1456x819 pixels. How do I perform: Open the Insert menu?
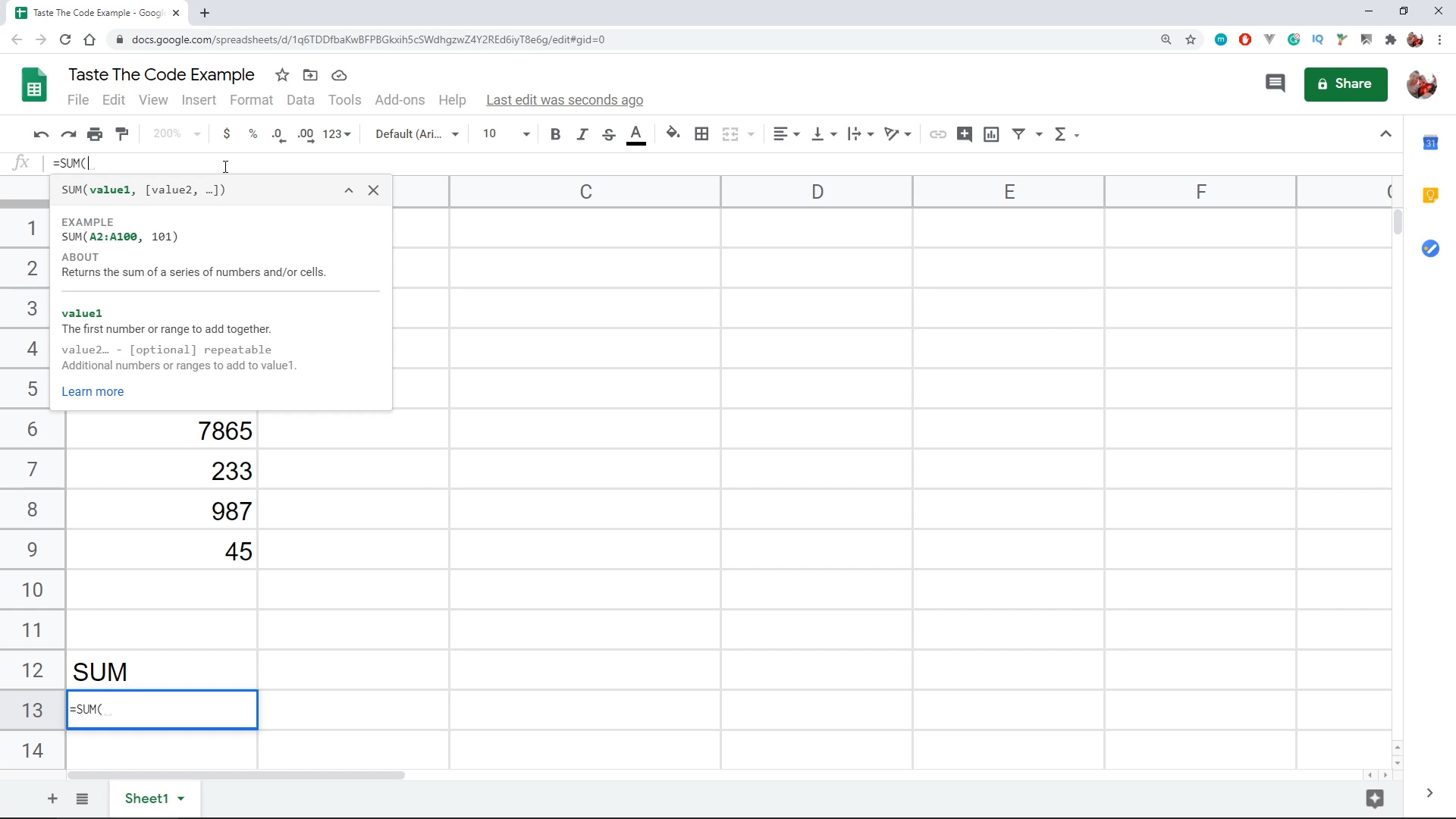coord(199,100)
